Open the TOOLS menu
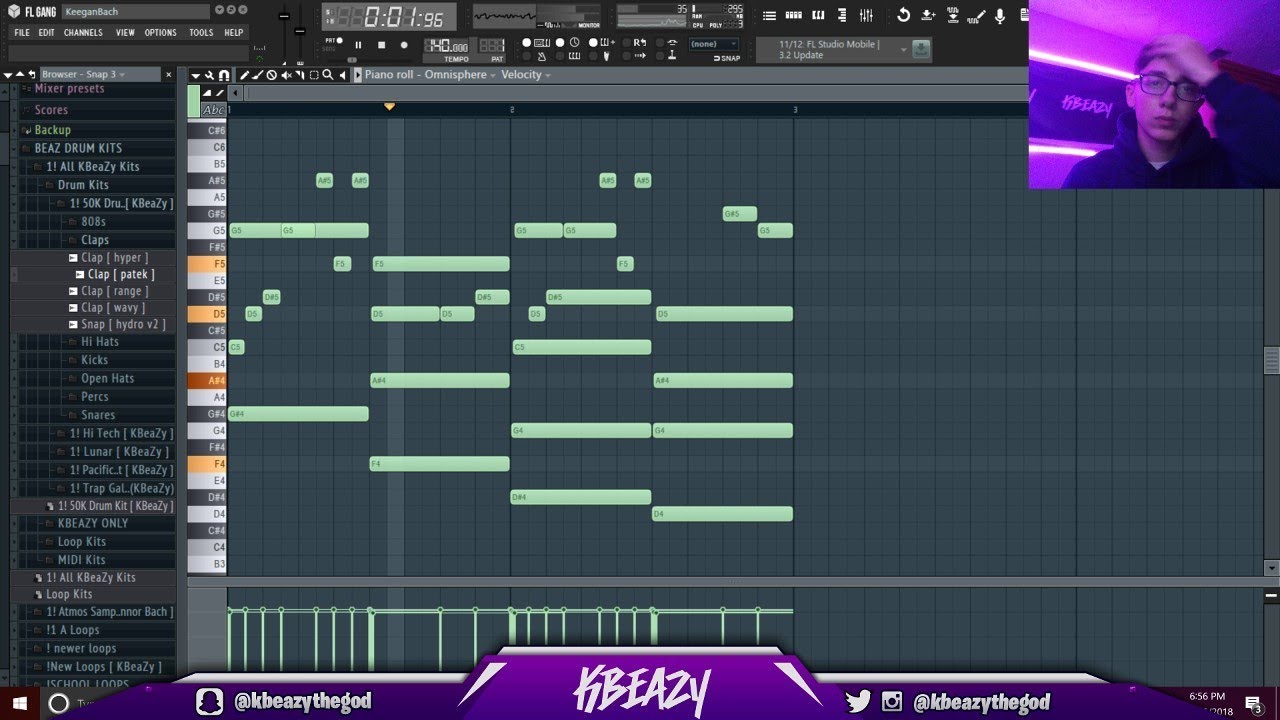The height and width of the screenshot is (720, 1280). coord(201,32)
